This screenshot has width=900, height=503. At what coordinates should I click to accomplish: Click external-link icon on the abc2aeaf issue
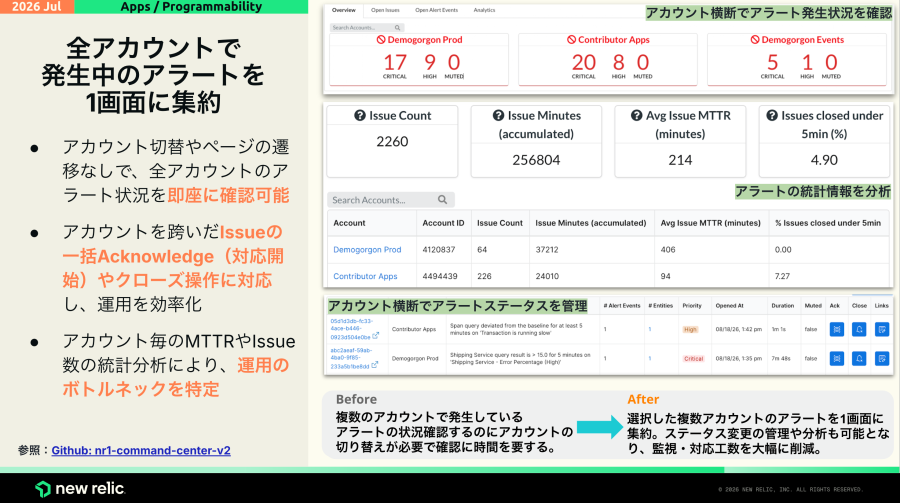pos(375,365)
